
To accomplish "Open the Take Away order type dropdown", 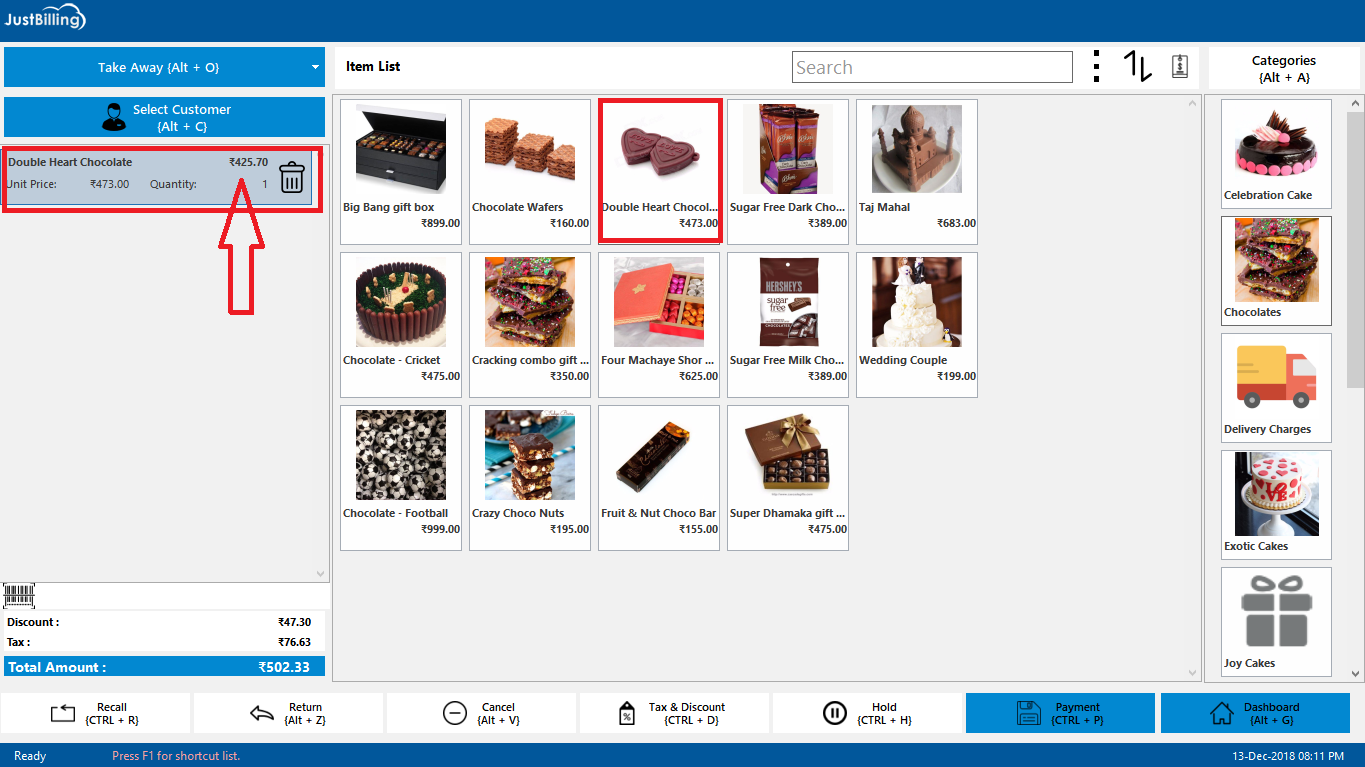I will click(165, 67).
